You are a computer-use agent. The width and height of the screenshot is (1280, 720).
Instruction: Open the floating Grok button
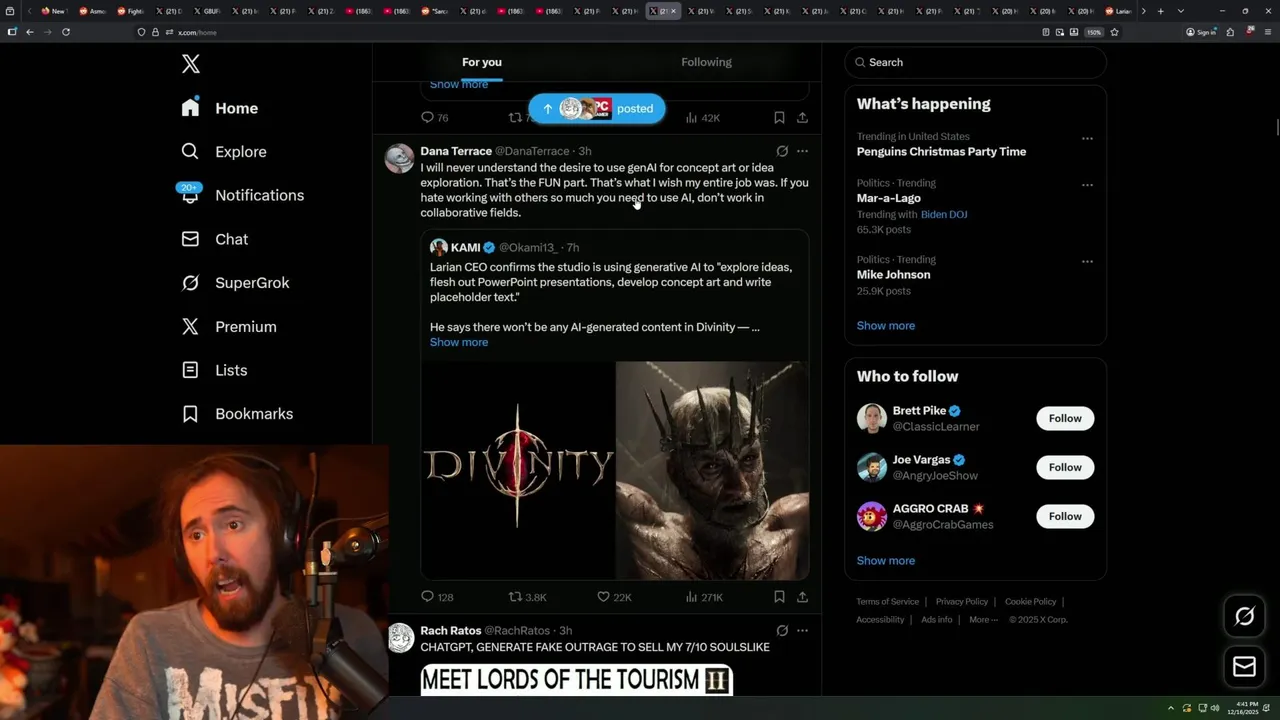[1244, 617]
